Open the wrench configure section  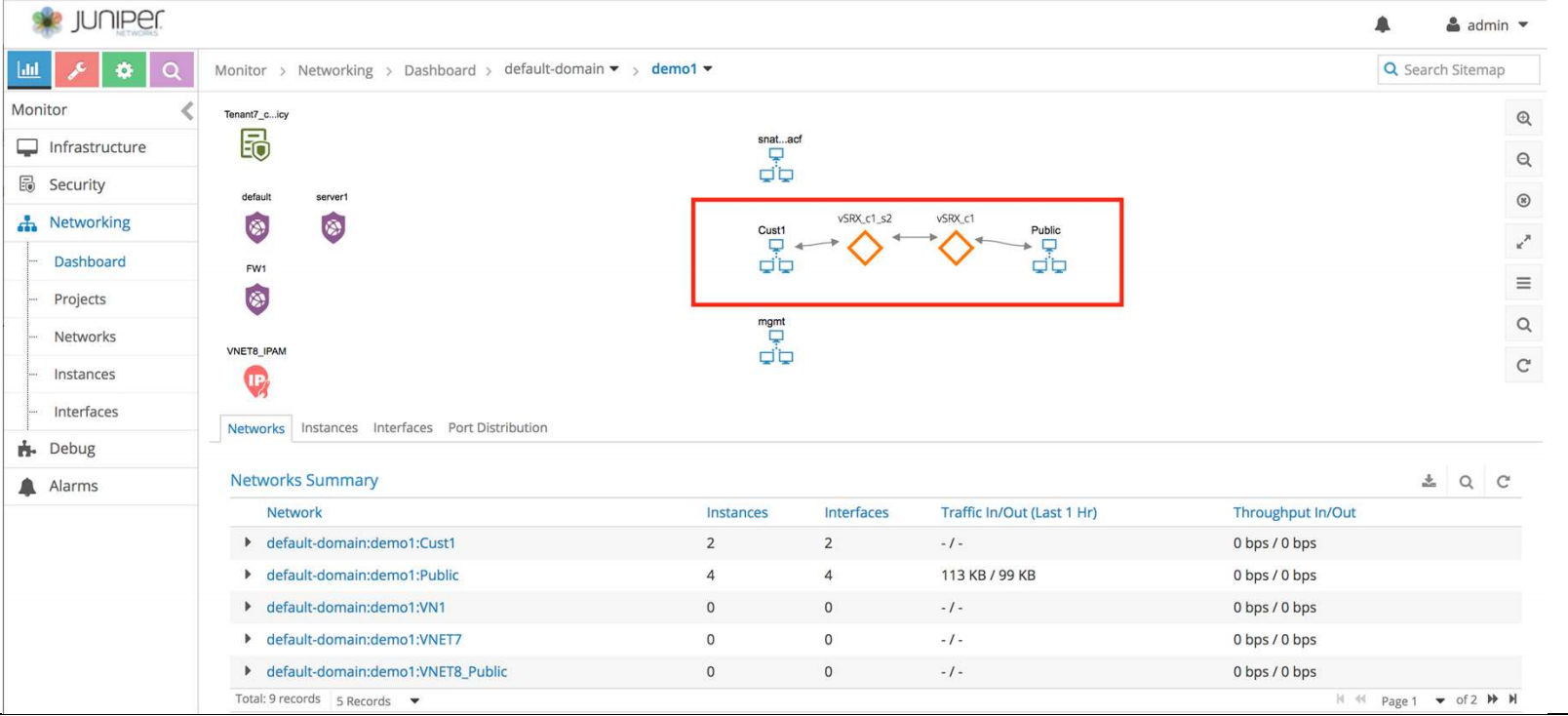pos(77,70)
